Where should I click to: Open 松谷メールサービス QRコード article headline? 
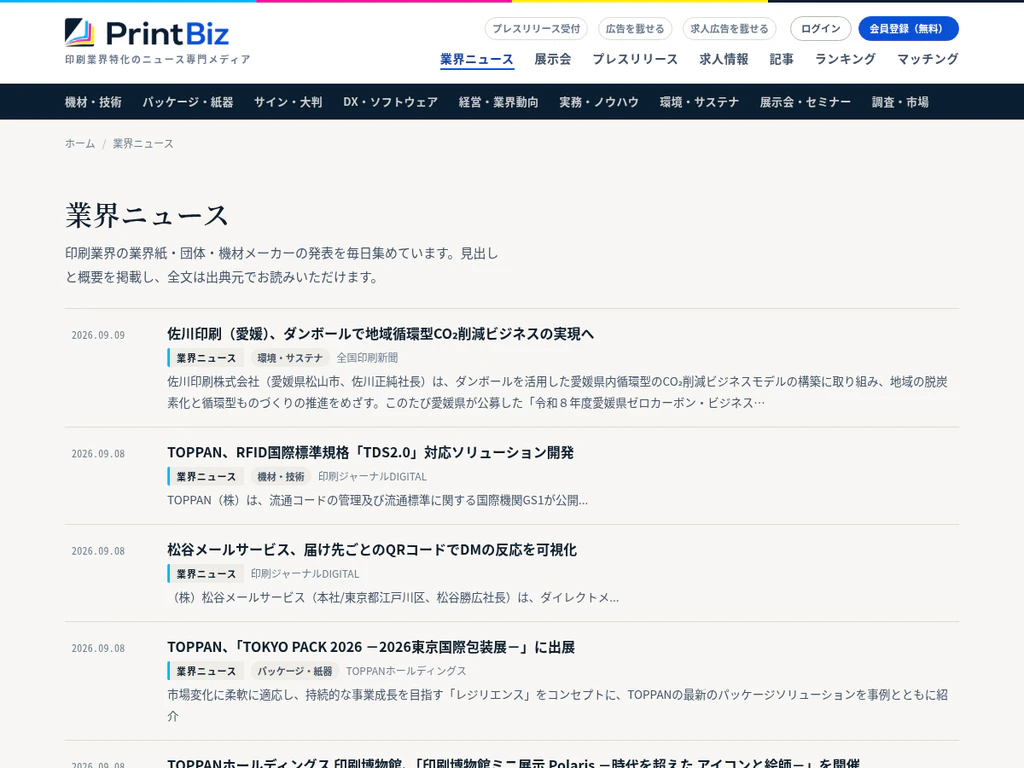[x=372, y=550]
